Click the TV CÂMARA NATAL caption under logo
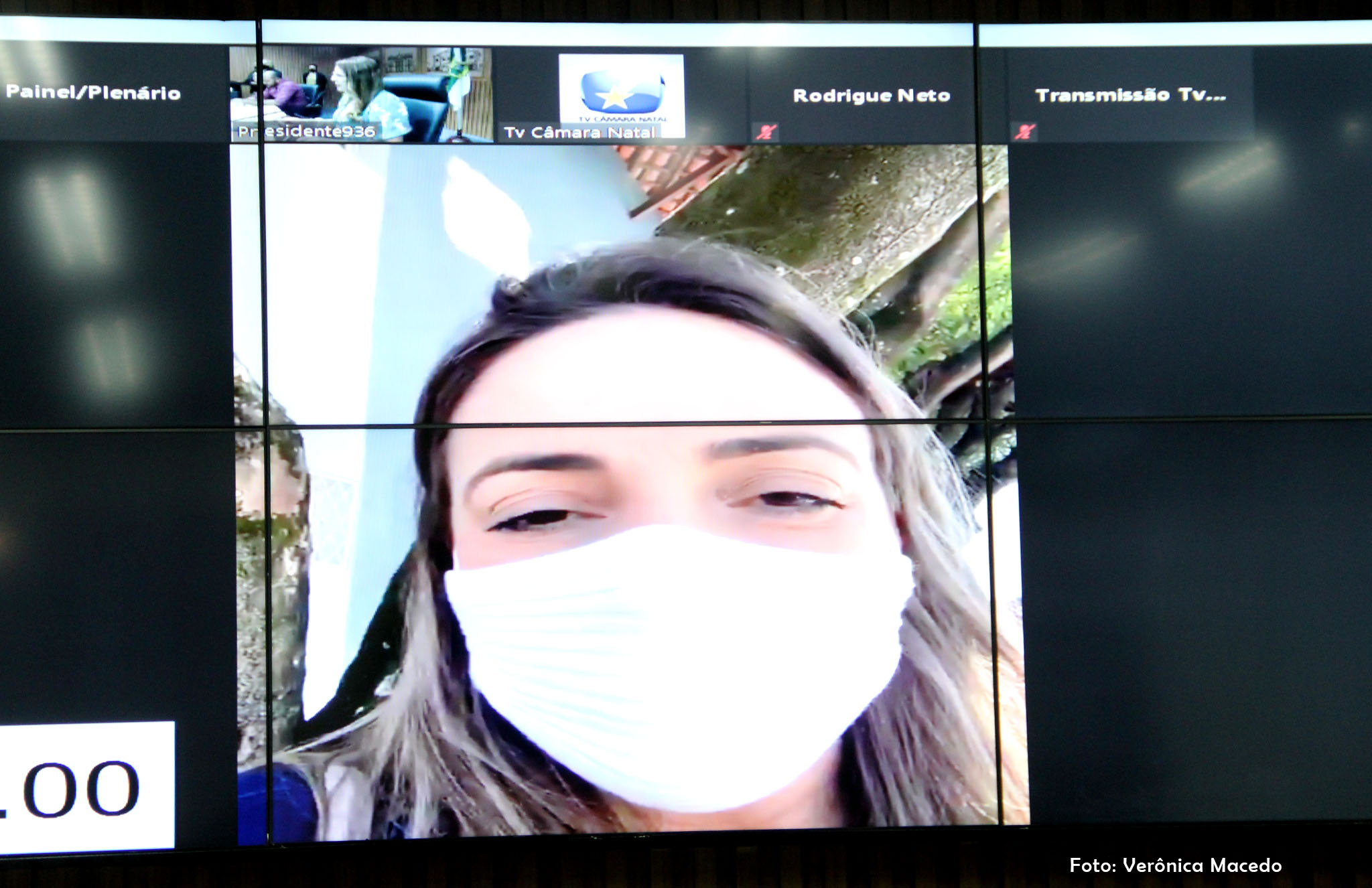1372x888 pixels. tap(622, 119)
